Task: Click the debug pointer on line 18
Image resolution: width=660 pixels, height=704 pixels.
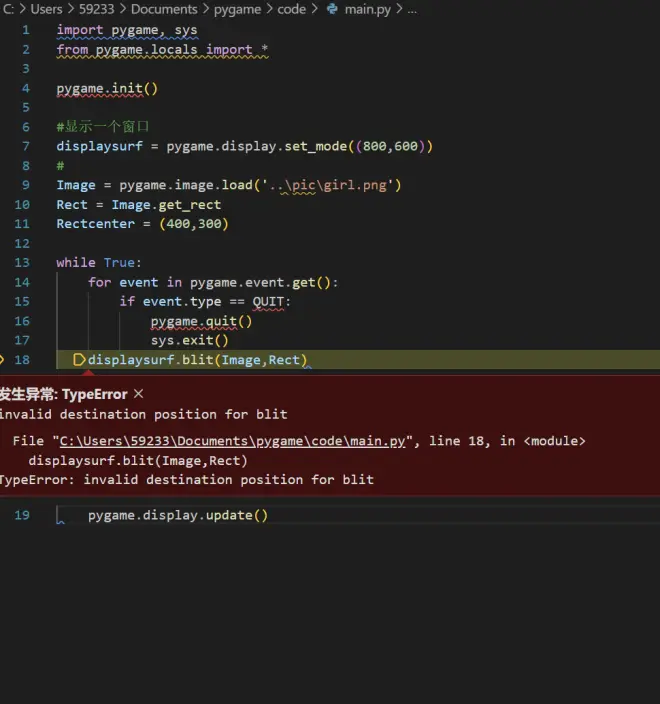Action: click(x=80, y=360)
